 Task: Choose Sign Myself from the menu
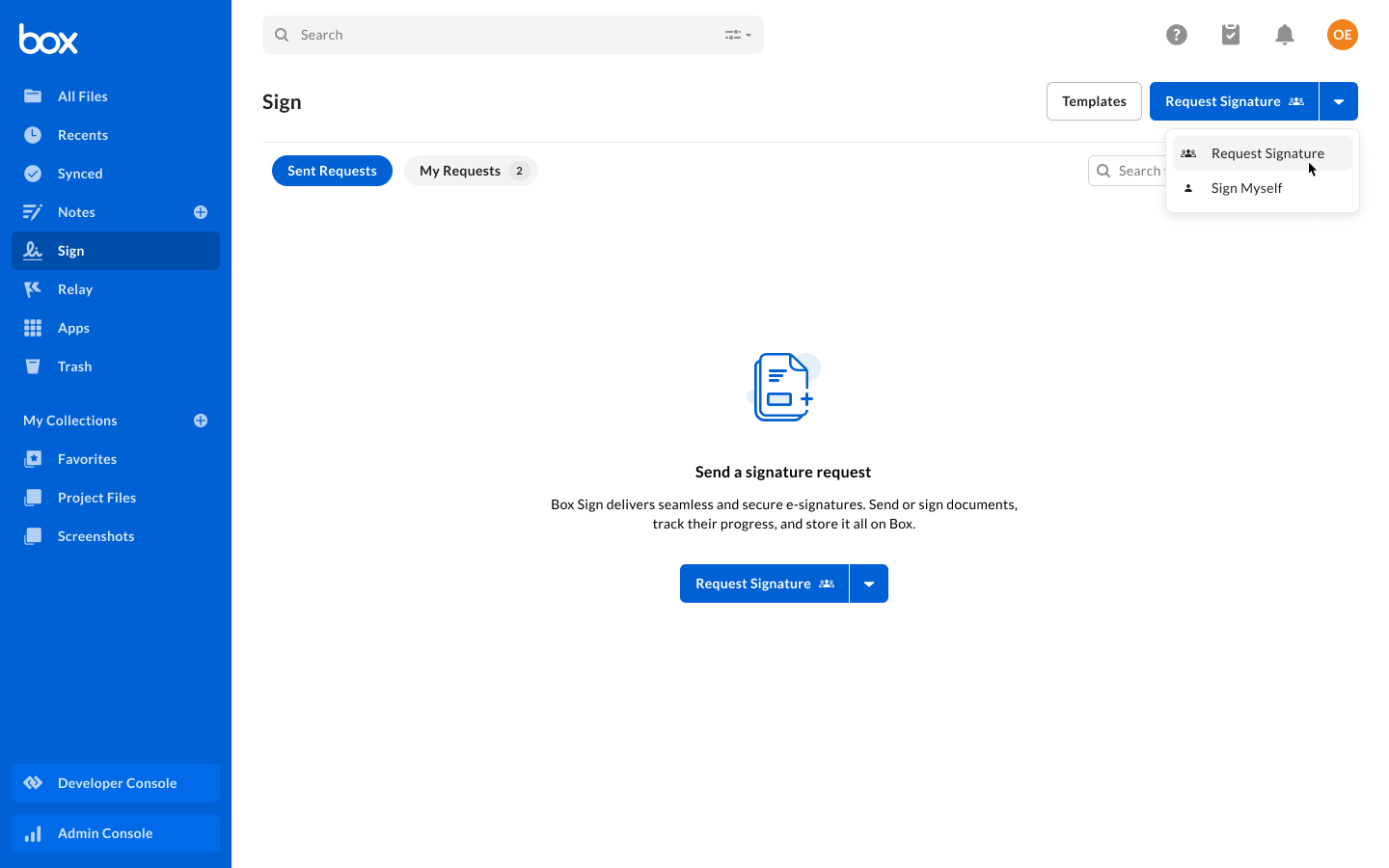1246,188
